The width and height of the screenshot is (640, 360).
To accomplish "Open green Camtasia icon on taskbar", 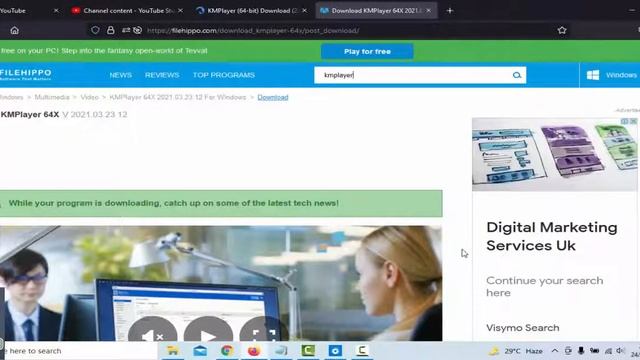I will coord(308,351).
